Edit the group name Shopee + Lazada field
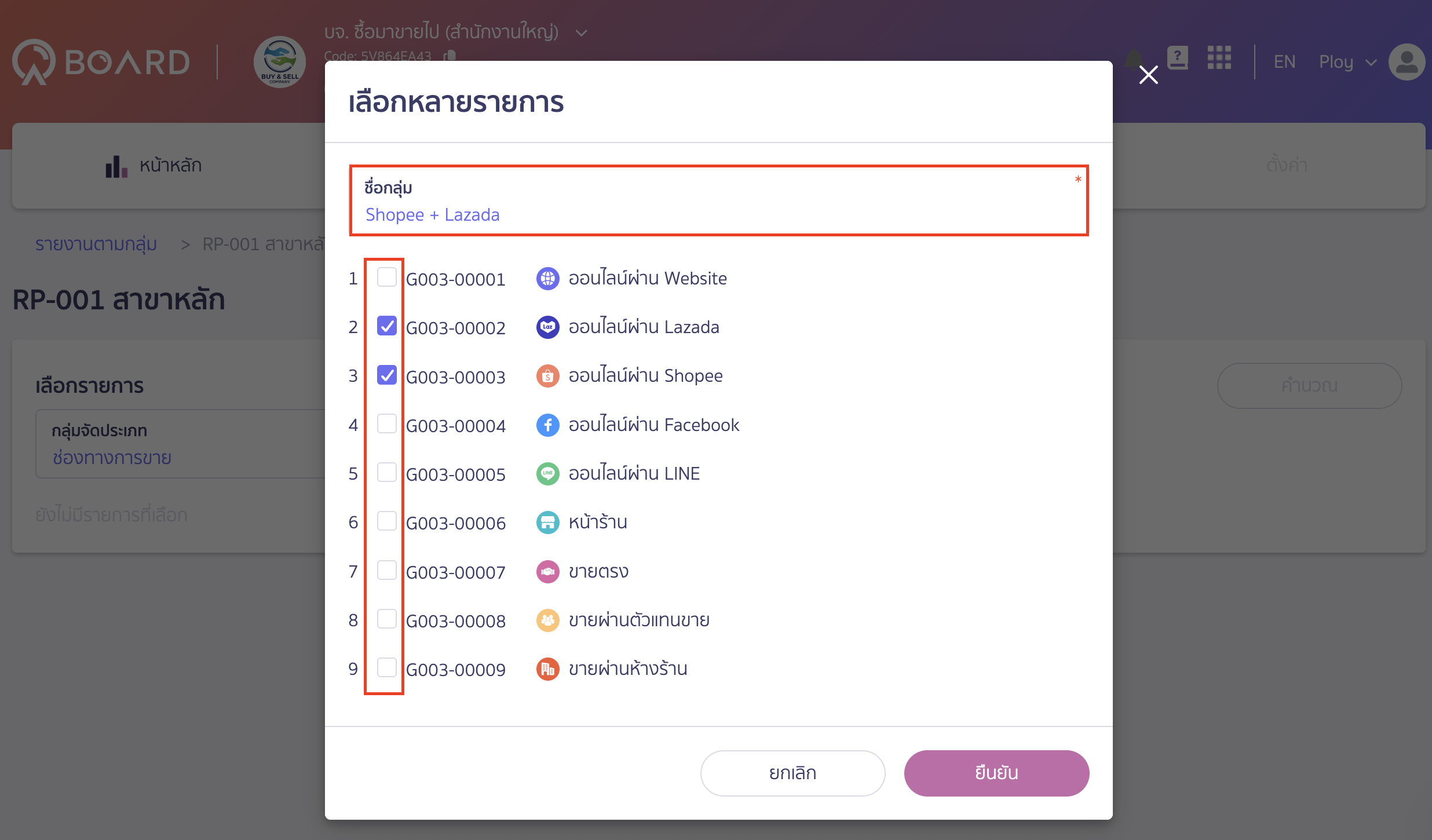 pyautogui.click(x=432, y=214)
